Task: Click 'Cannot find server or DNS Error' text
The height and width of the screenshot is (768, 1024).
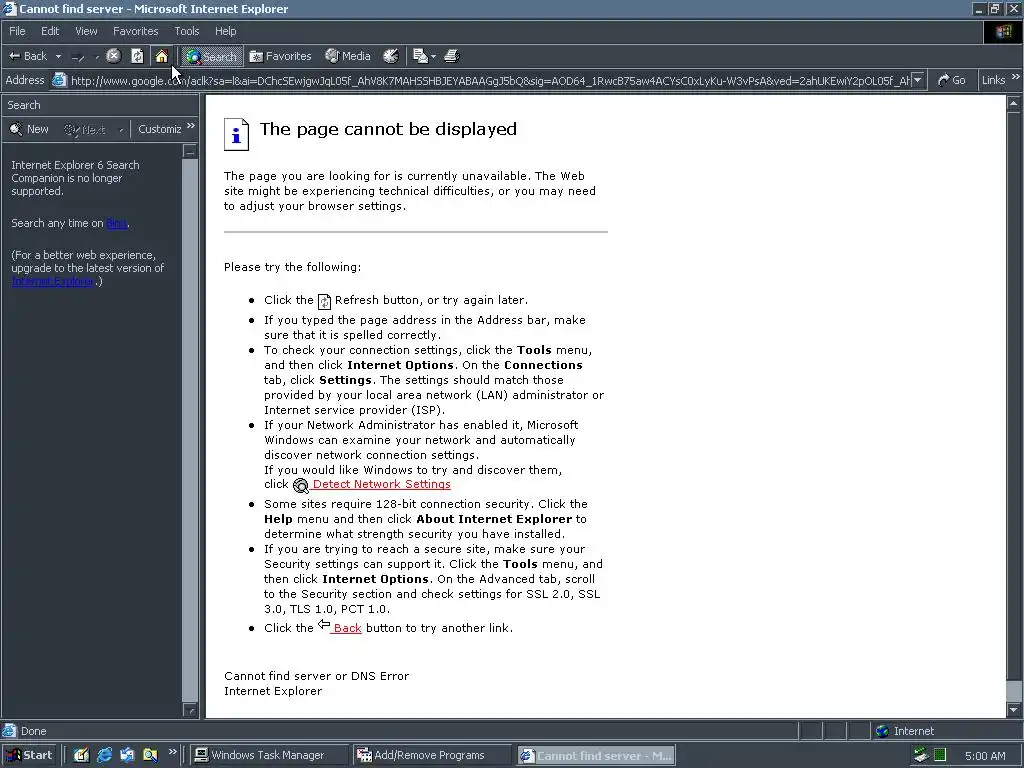Action: [x=316, y=676]
